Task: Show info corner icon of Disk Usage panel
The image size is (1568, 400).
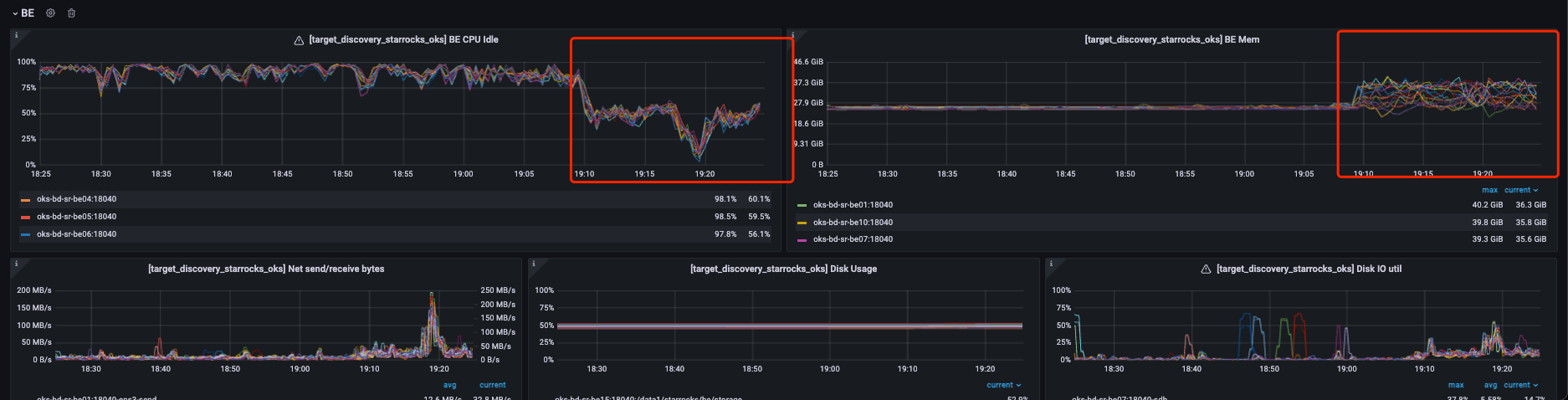Action: (534, 264)
